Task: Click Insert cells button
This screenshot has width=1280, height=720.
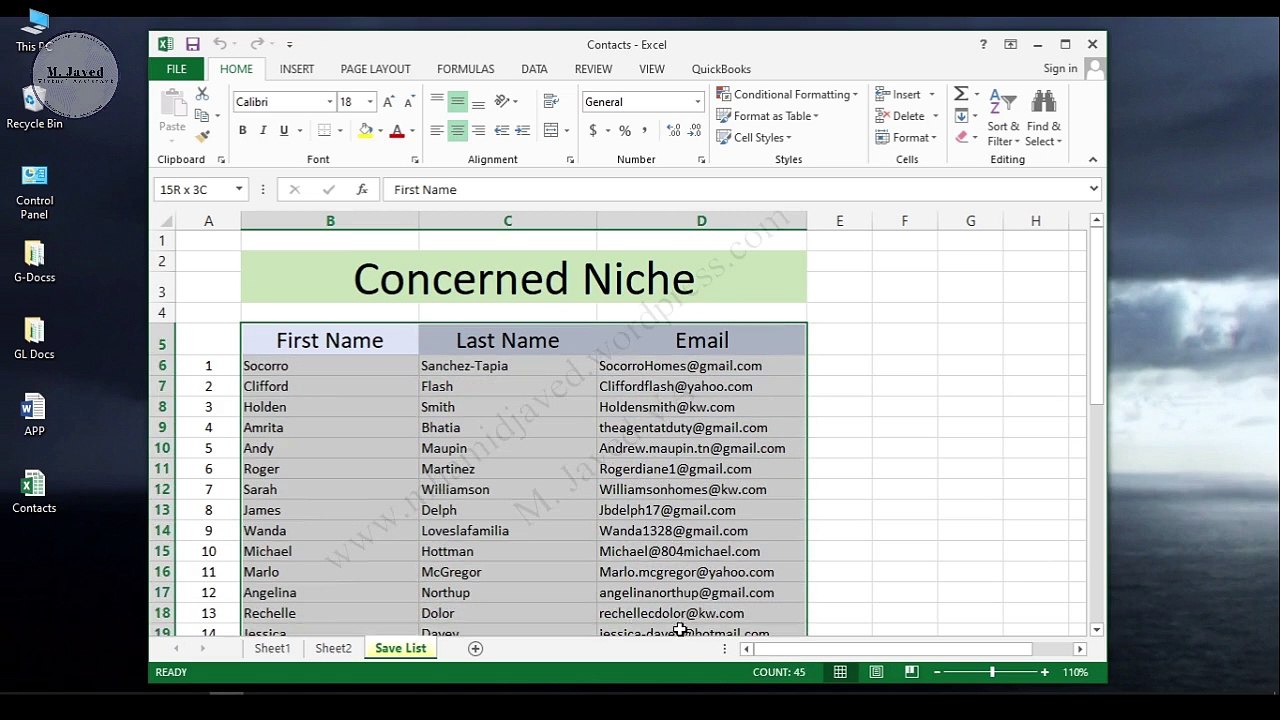Action: click(x=898, y=94)
